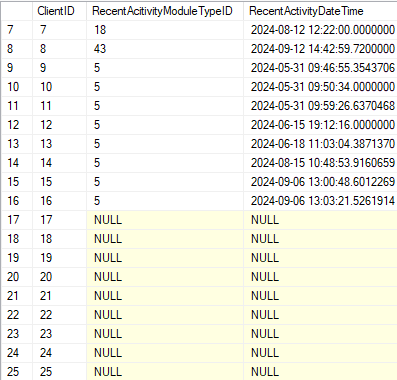Click datetime 2024-08-15 10:48:53.9160659
The height and width of the screenshot is (380, 397).
coord(320,163)
